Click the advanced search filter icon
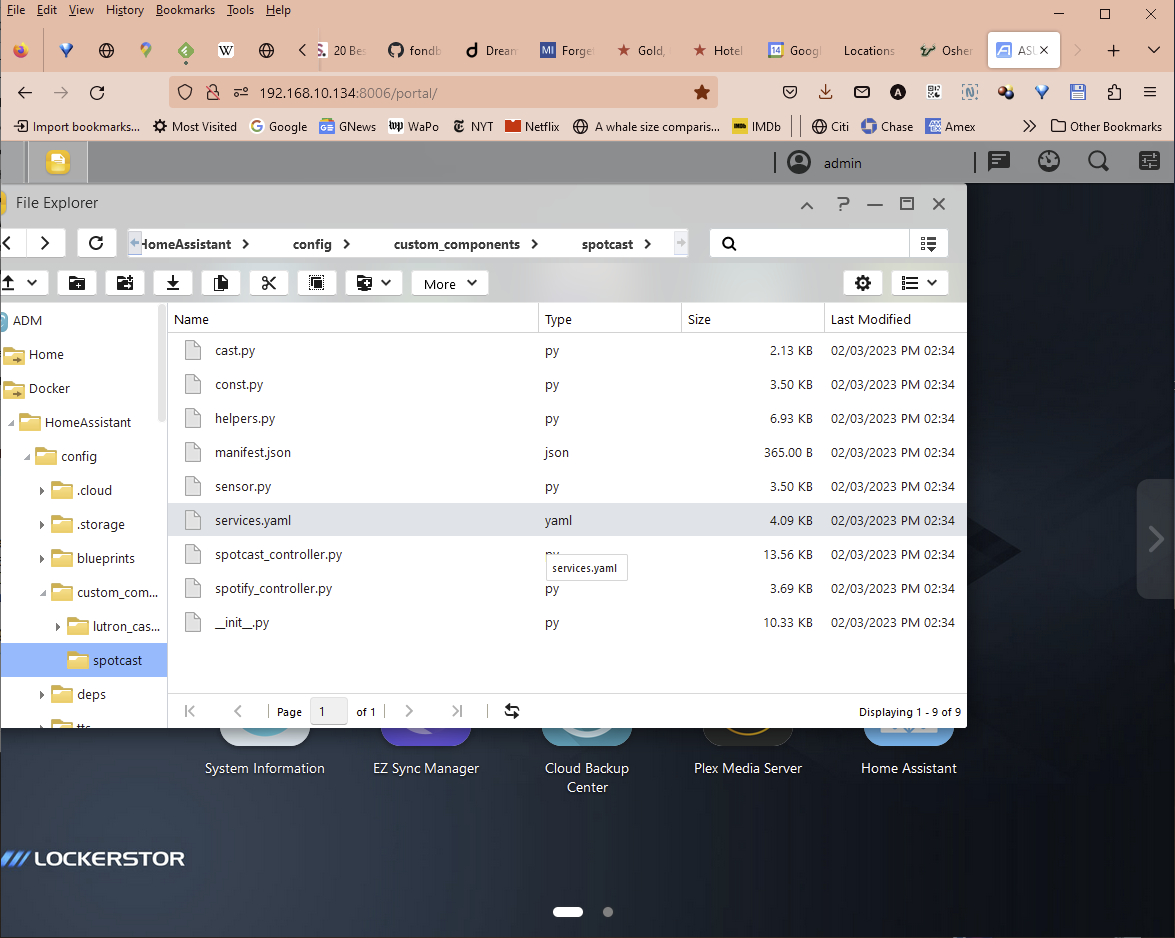 (x=928, y=243)
